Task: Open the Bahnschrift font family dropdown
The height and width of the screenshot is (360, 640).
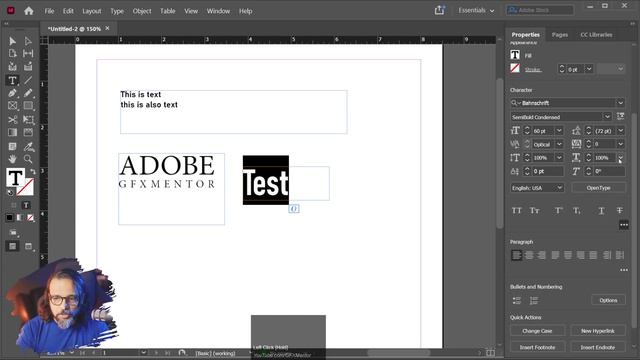Action: pyautogui.click(x=620, y=103)
